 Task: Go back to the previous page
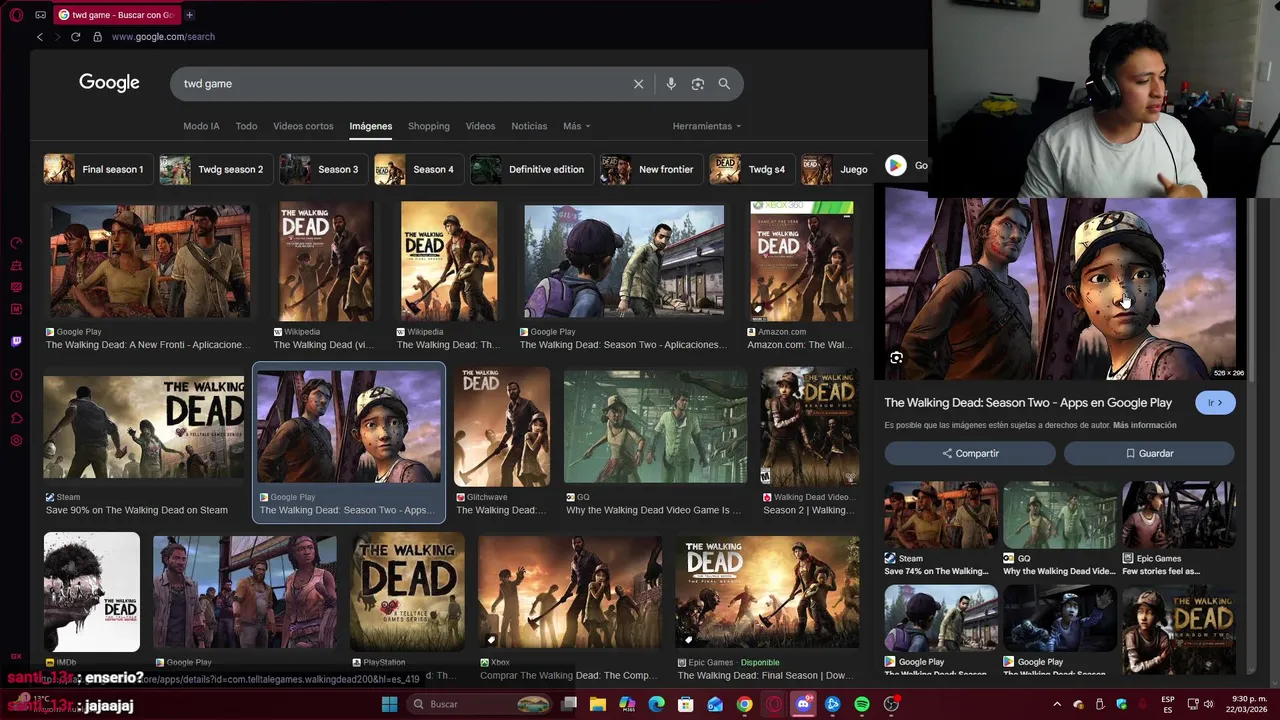click(x=40, y=37)
